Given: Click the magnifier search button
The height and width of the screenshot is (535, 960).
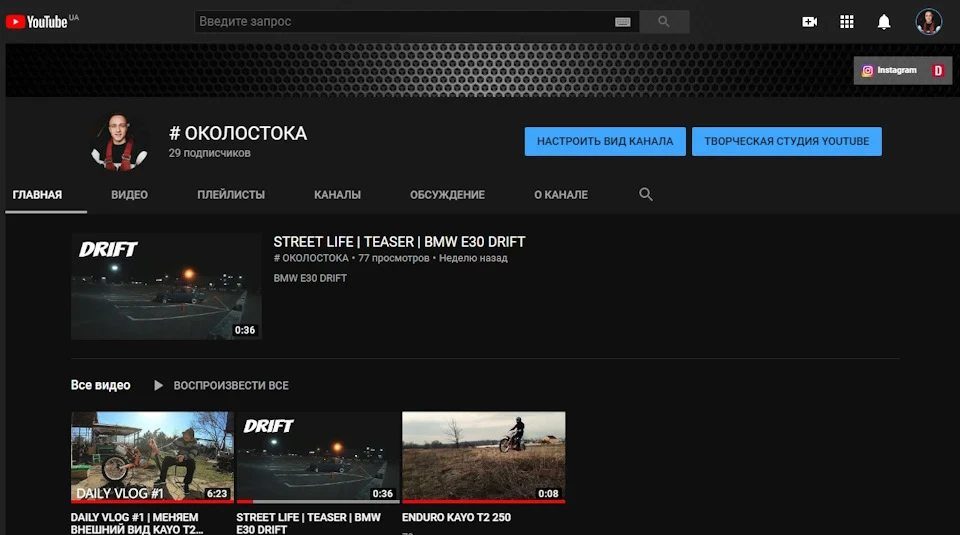Looking at the screenshot, I should 664,21.
